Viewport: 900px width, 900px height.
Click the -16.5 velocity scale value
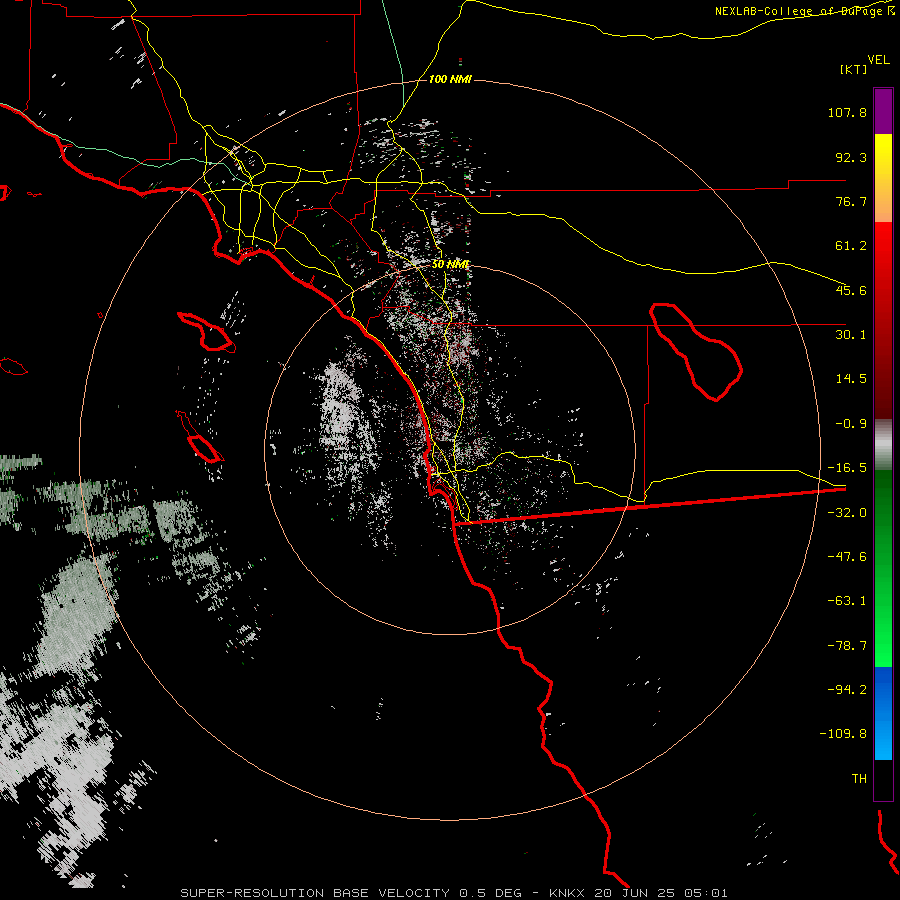pos(847,468)
